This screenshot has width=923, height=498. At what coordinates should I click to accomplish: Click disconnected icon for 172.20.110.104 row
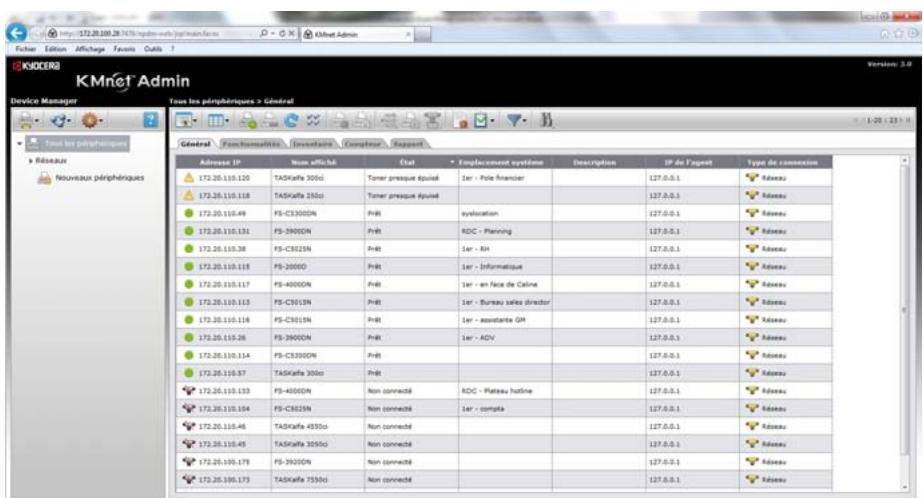pyautogui.click(x=189, y=408)
